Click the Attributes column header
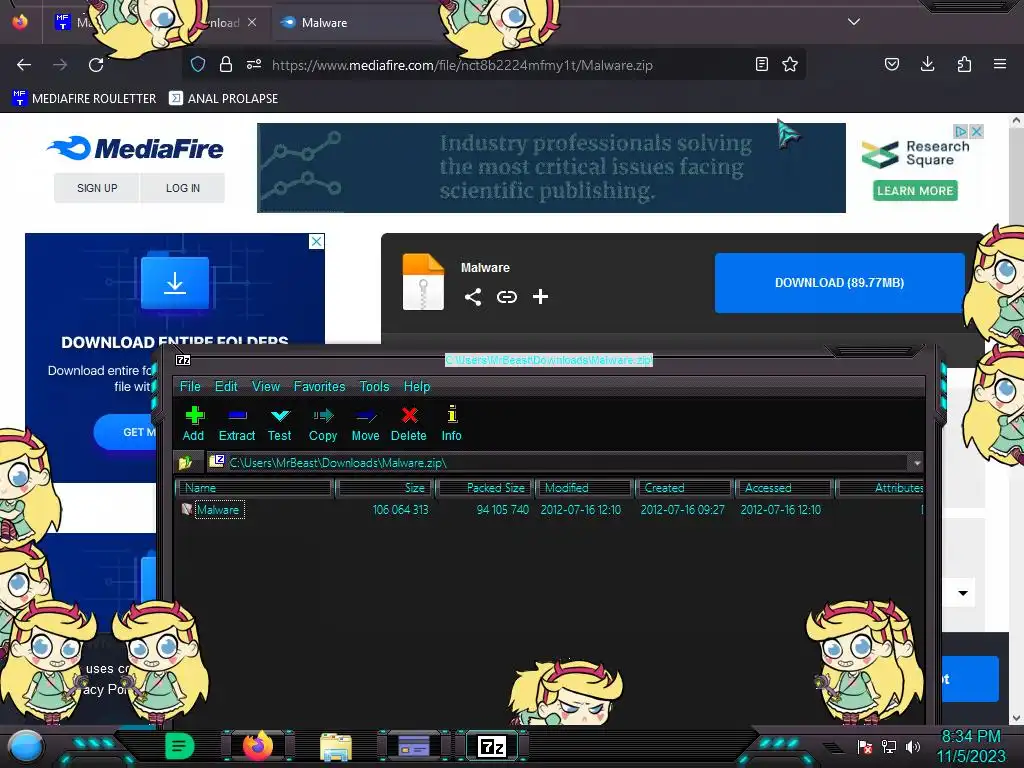 tap(880, 488)
